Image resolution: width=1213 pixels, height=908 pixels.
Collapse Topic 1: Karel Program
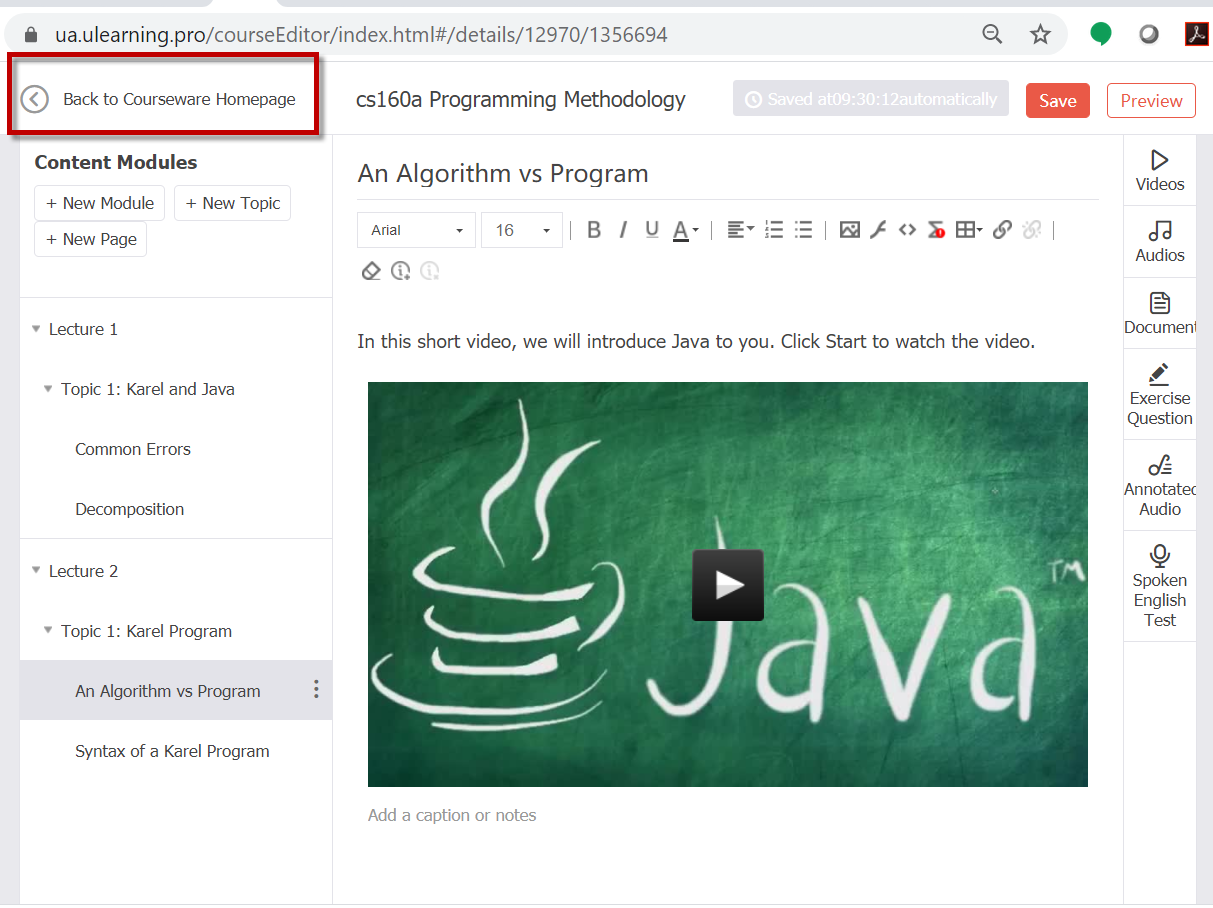click(48, 631)
